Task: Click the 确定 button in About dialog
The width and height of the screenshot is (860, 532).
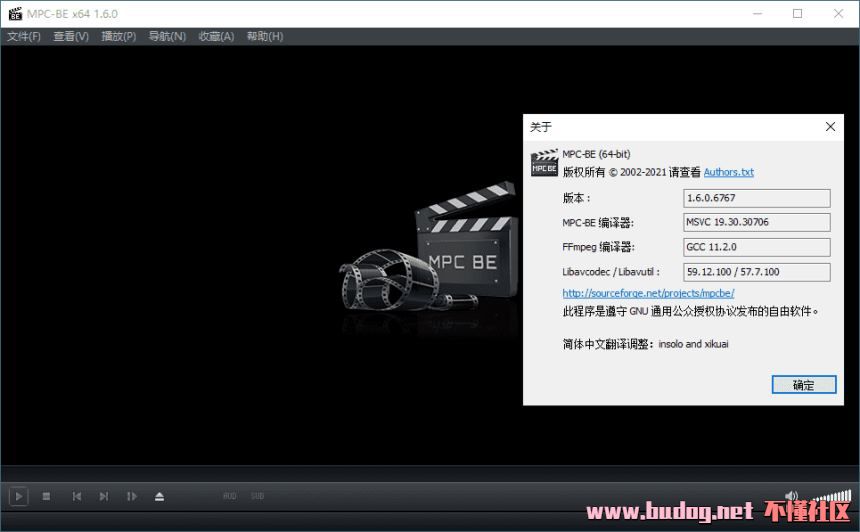Action: [x=803, y=385]
